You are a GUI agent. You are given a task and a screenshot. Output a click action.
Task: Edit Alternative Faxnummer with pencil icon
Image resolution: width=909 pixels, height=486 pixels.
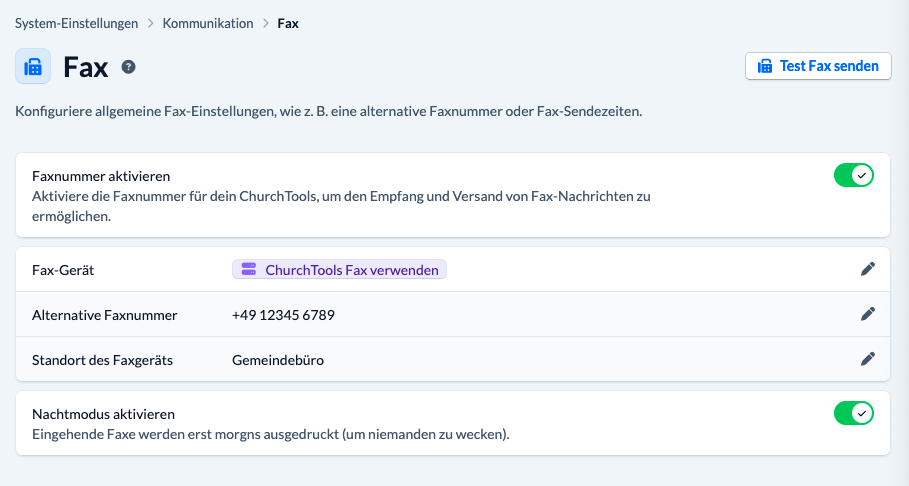867,314
